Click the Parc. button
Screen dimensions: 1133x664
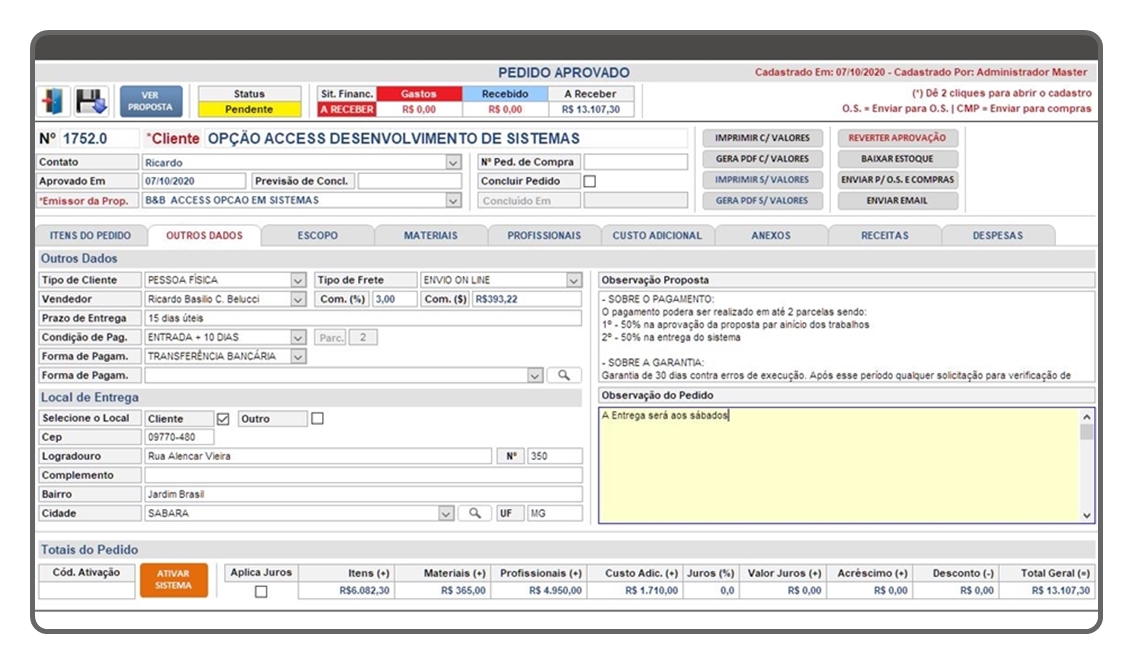point(331,337)
